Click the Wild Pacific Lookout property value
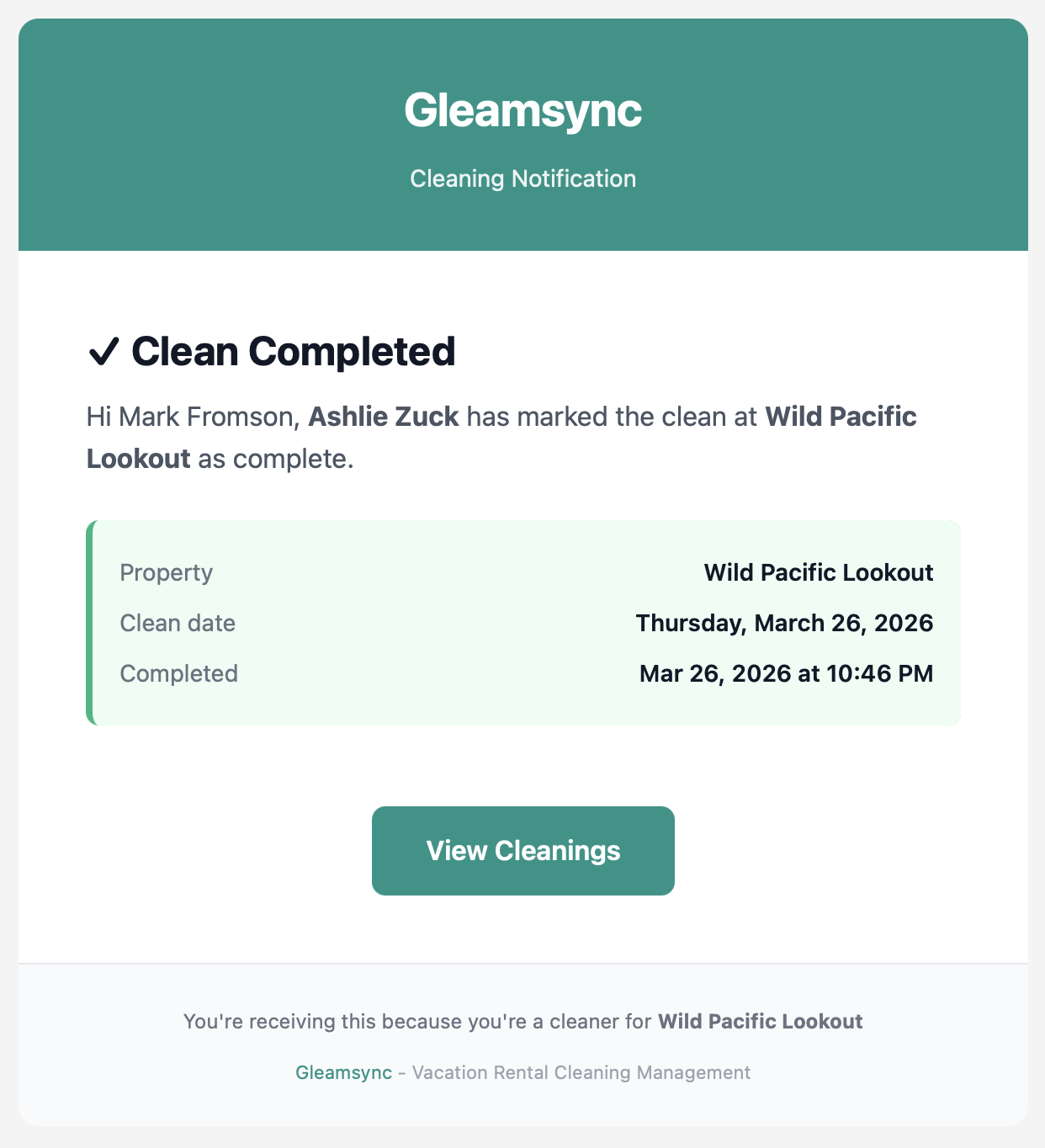 click(x=818, y=573)
